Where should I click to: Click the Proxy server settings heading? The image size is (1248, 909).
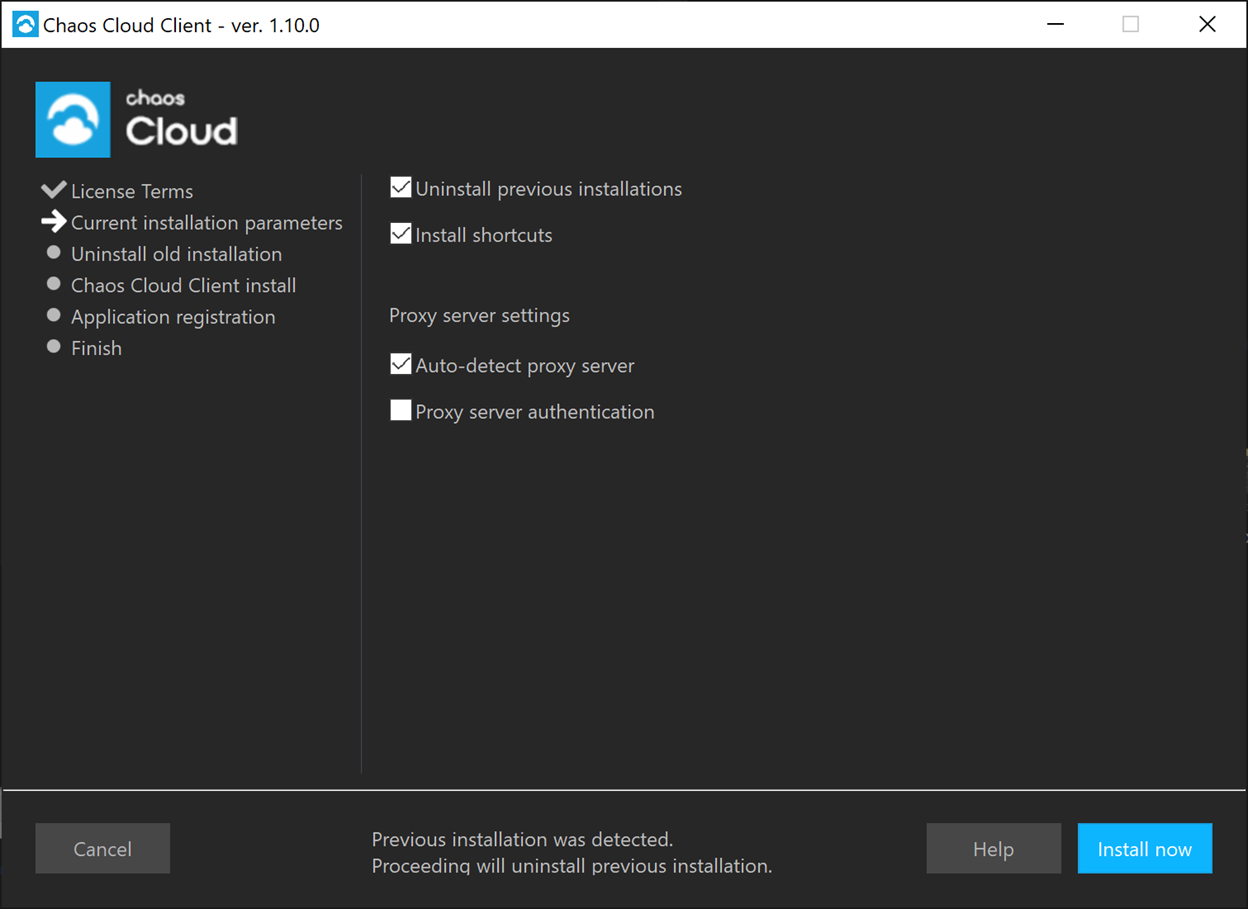point(479,315)
